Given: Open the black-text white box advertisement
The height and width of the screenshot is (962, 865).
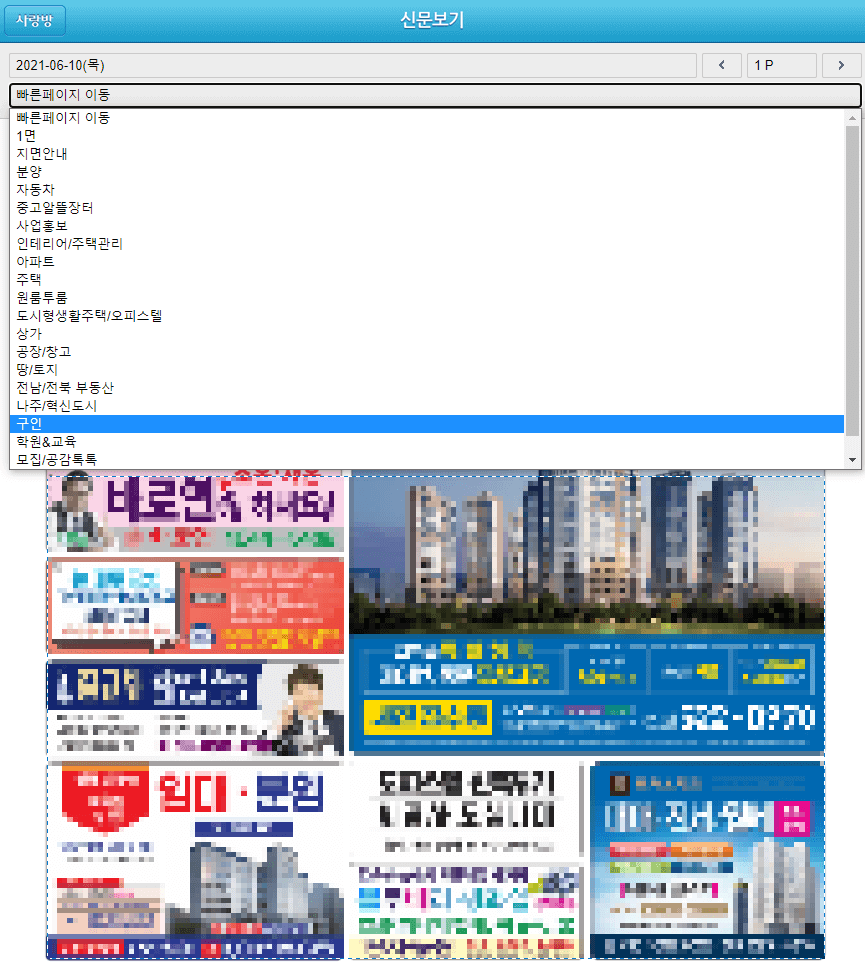Looking at the screenshot, I should (466, 809).
